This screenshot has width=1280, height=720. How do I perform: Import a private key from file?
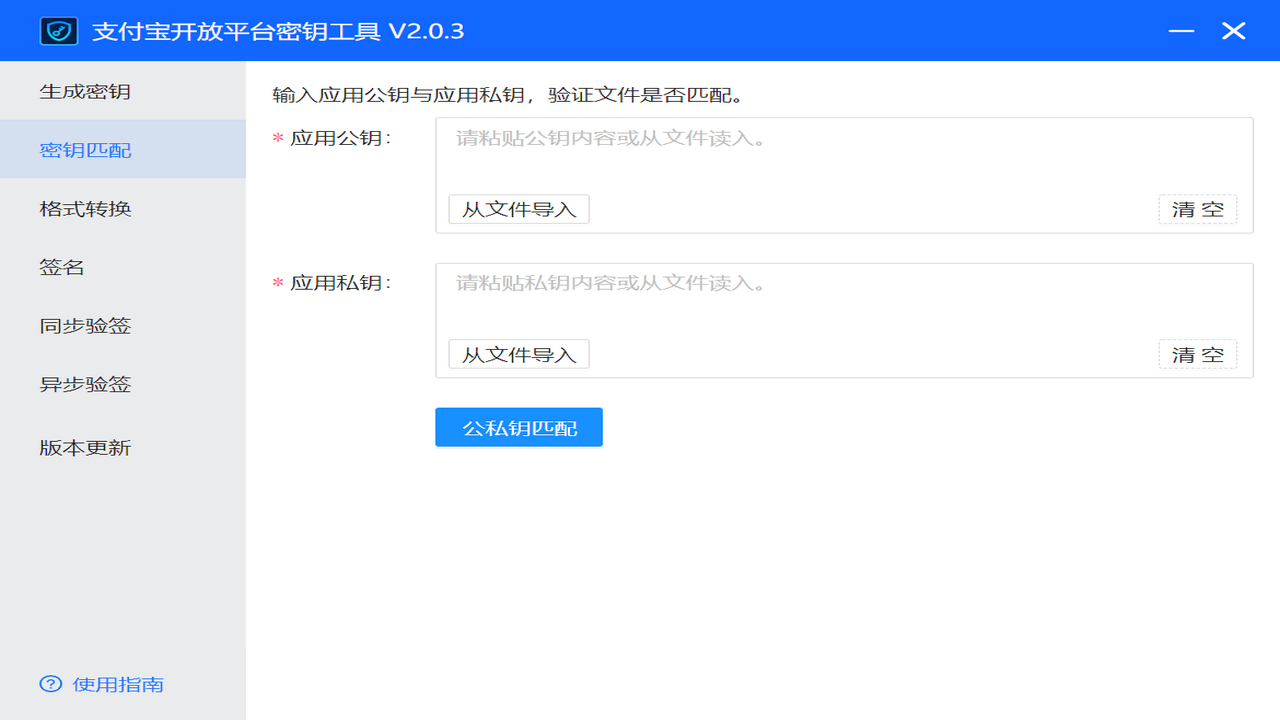pos(518,354)
